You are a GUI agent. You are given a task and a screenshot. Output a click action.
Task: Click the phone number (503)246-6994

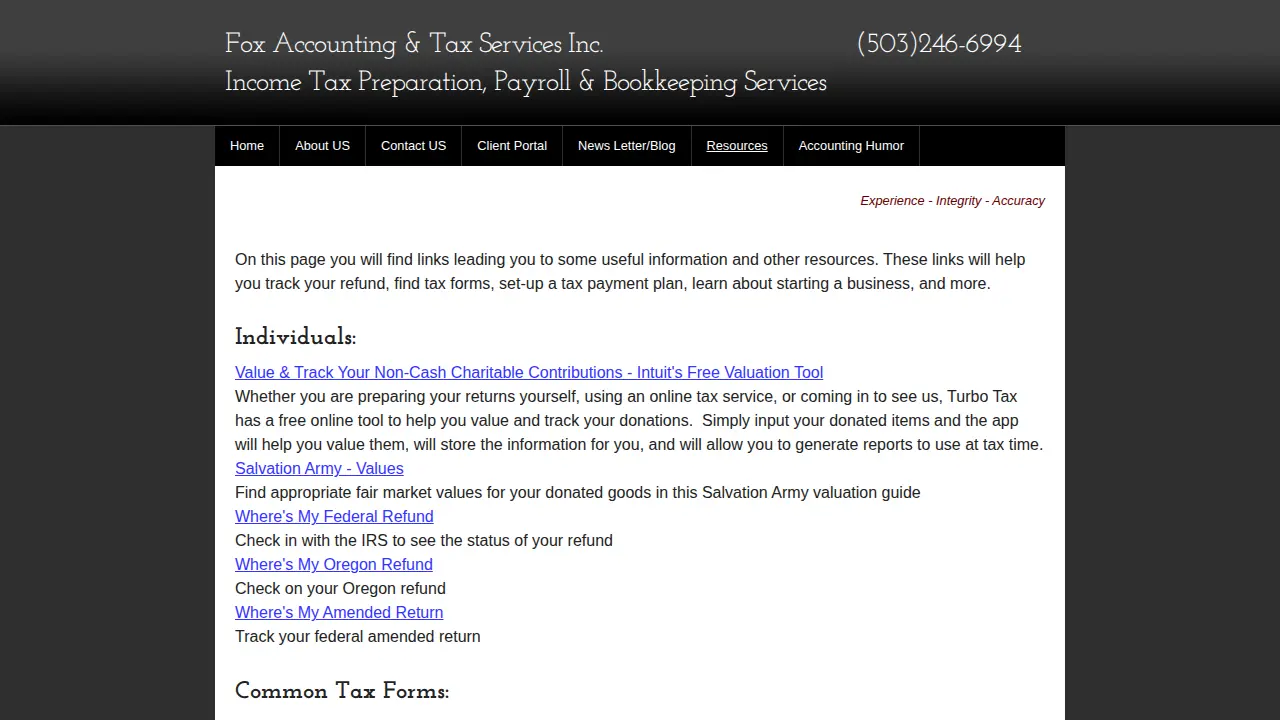(939, 44)
